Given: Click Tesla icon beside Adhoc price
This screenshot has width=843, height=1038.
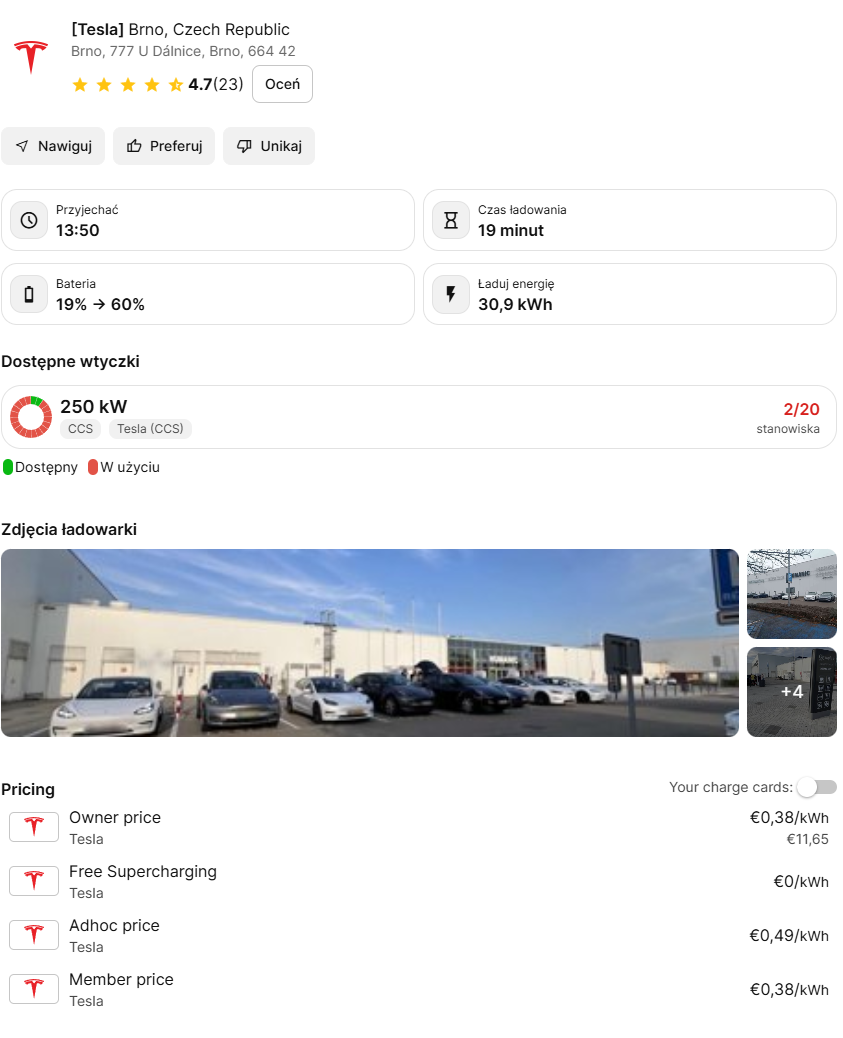Looking at the screenshot, I should click(34, 935).
